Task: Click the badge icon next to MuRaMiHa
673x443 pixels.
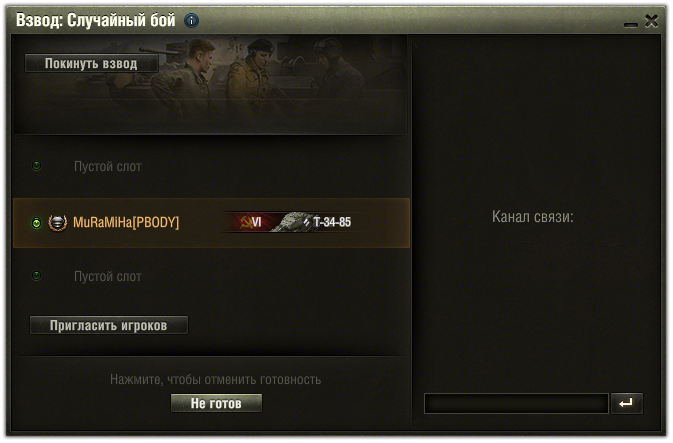Action: pos(58,223)
